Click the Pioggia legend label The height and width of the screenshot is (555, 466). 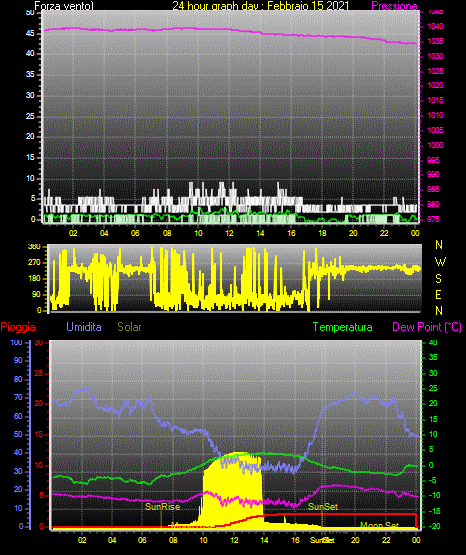click(18, 327)
